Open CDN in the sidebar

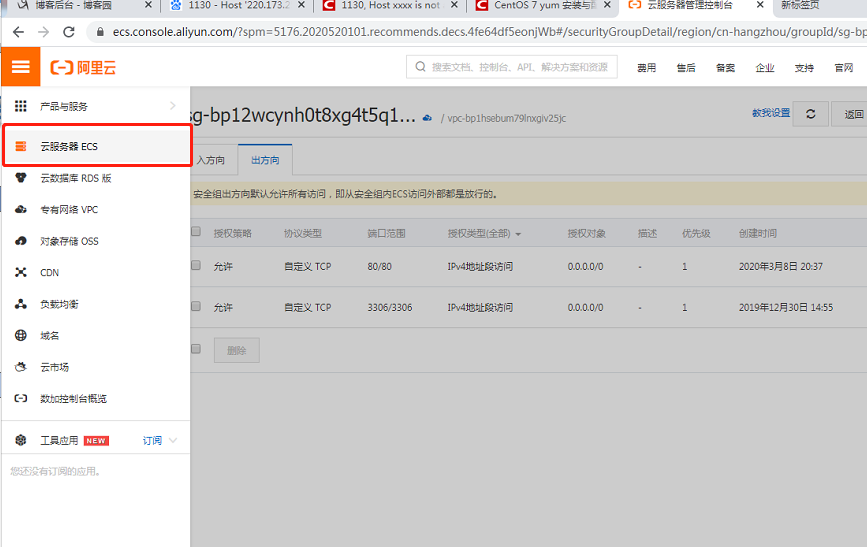(x=49, y=273)
